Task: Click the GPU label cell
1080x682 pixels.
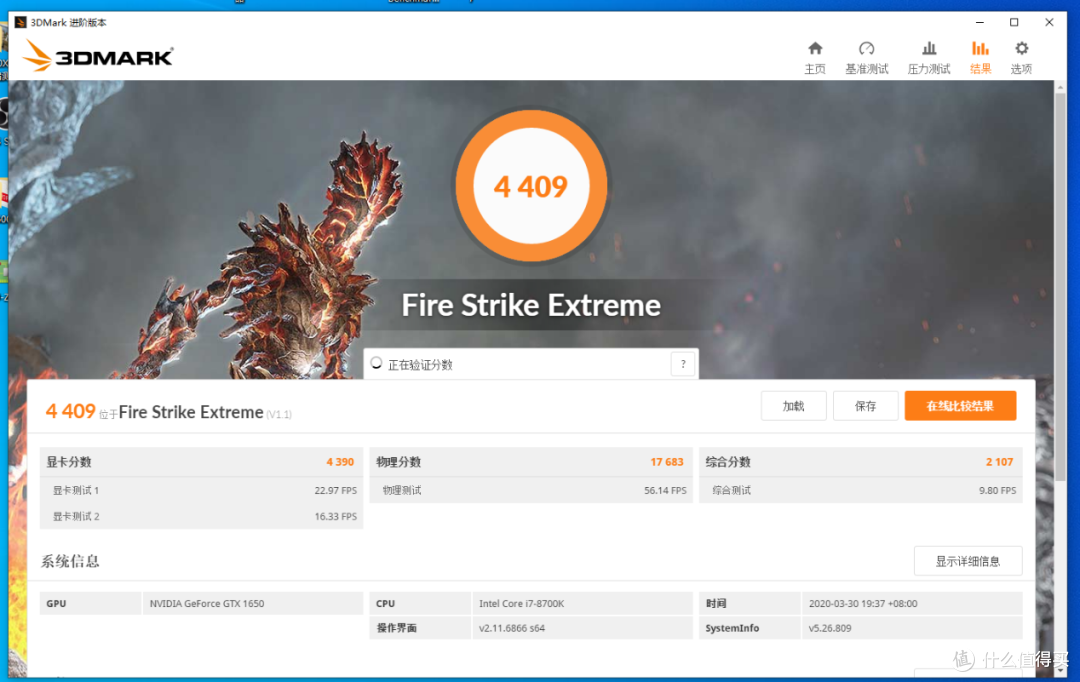Action: click(x=90, y=603)
